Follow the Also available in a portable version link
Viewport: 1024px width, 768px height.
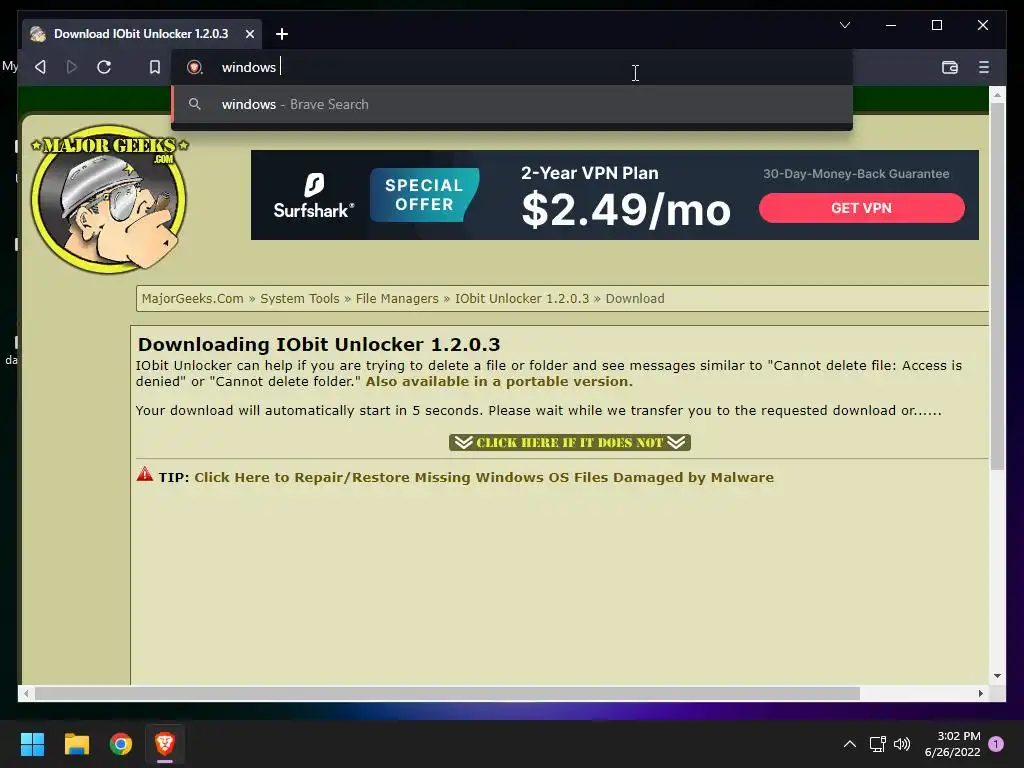pyautogui.click(x=499, y=382)
